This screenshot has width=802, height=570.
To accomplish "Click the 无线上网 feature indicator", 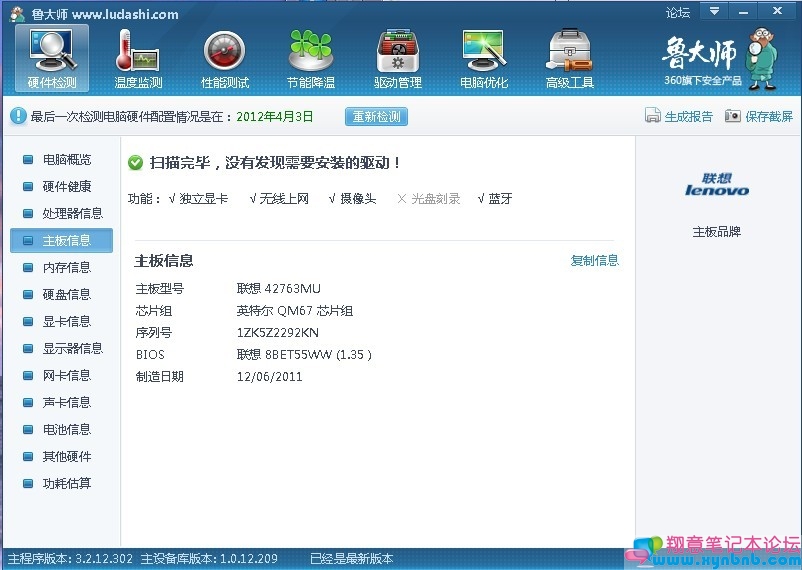I will (279, 199).
